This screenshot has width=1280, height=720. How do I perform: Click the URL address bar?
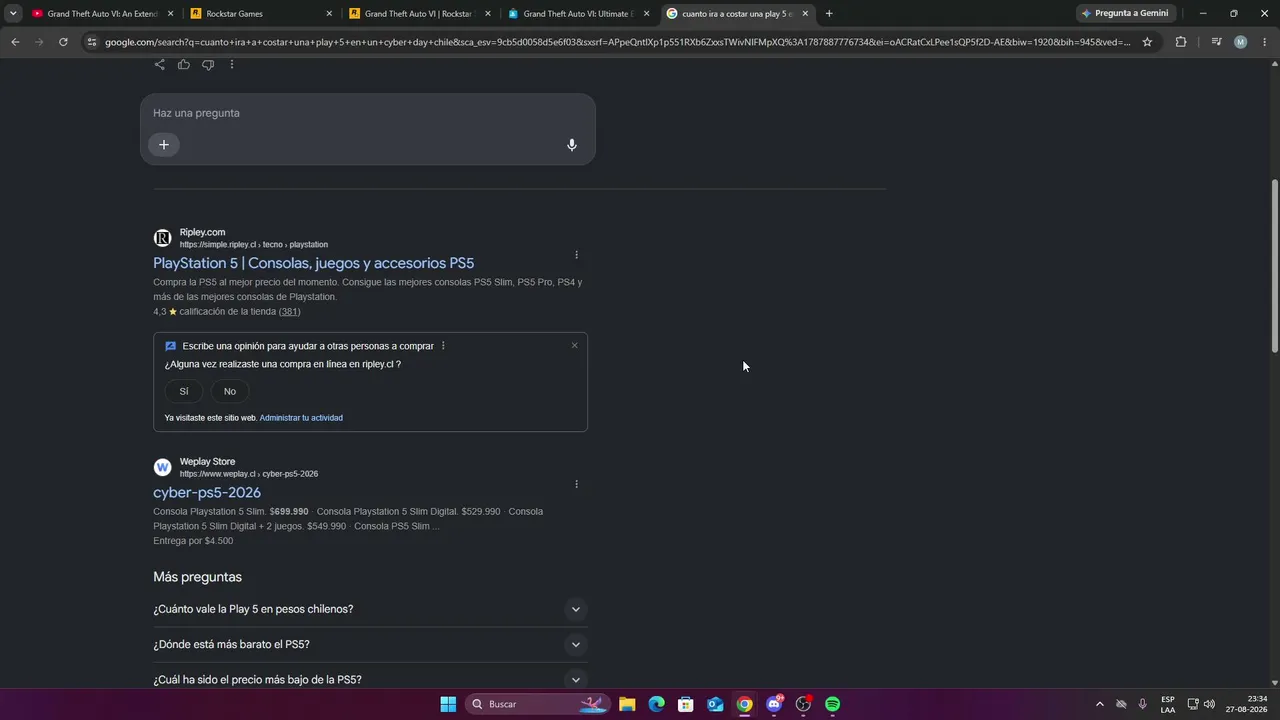click(618, 42)
